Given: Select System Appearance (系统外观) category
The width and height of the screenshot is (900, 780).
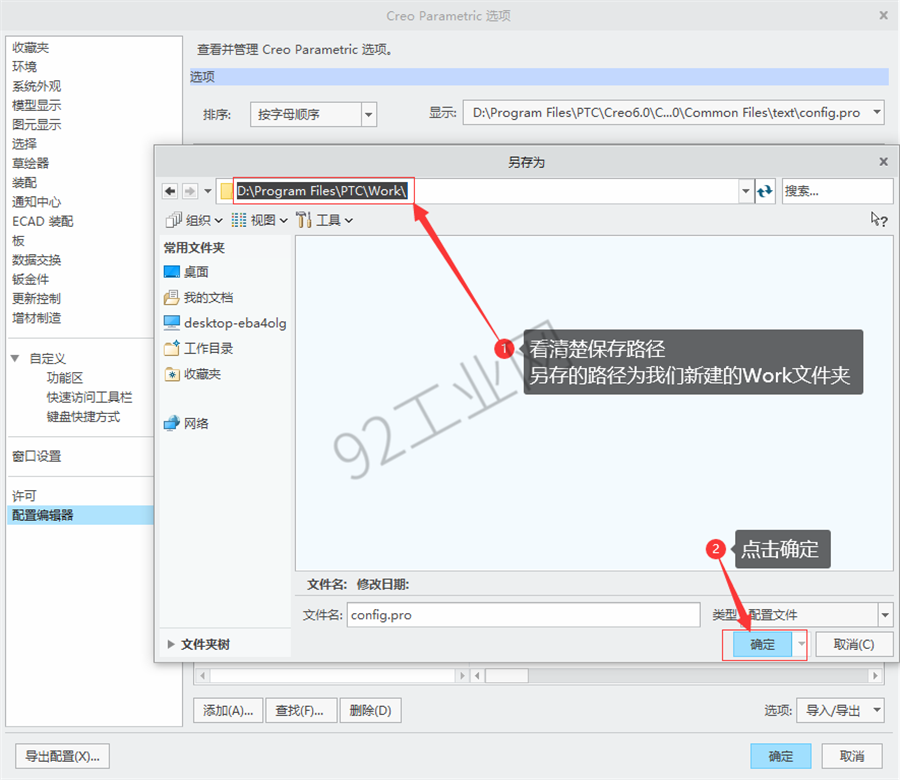Looking at the screenshot, I should 37,86.
